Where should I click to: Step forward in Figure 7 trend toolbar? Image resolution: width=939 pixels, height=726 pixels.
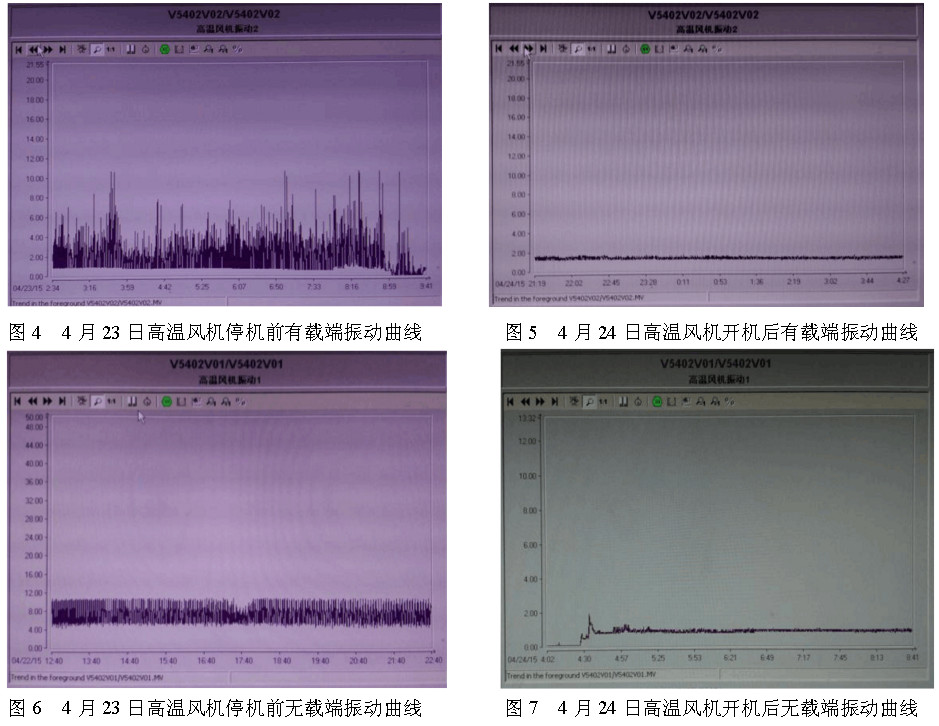(x=540, y=401)
